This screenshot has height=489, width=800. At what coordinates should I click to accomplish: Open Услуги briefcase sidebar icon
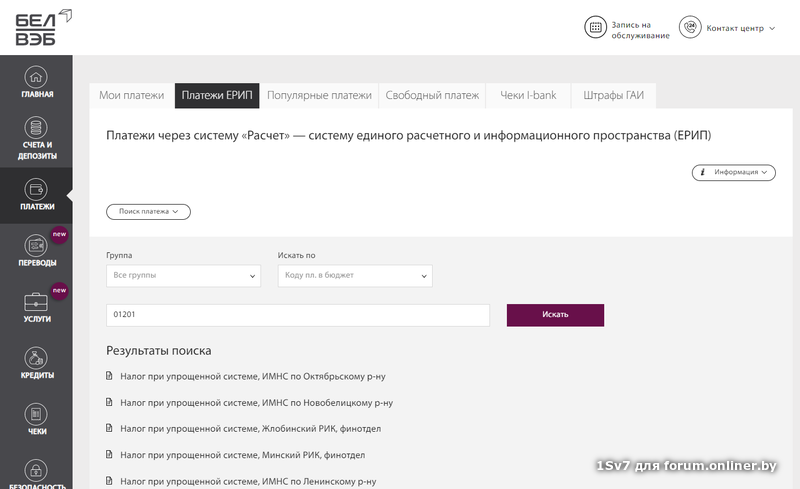point(36,302)
